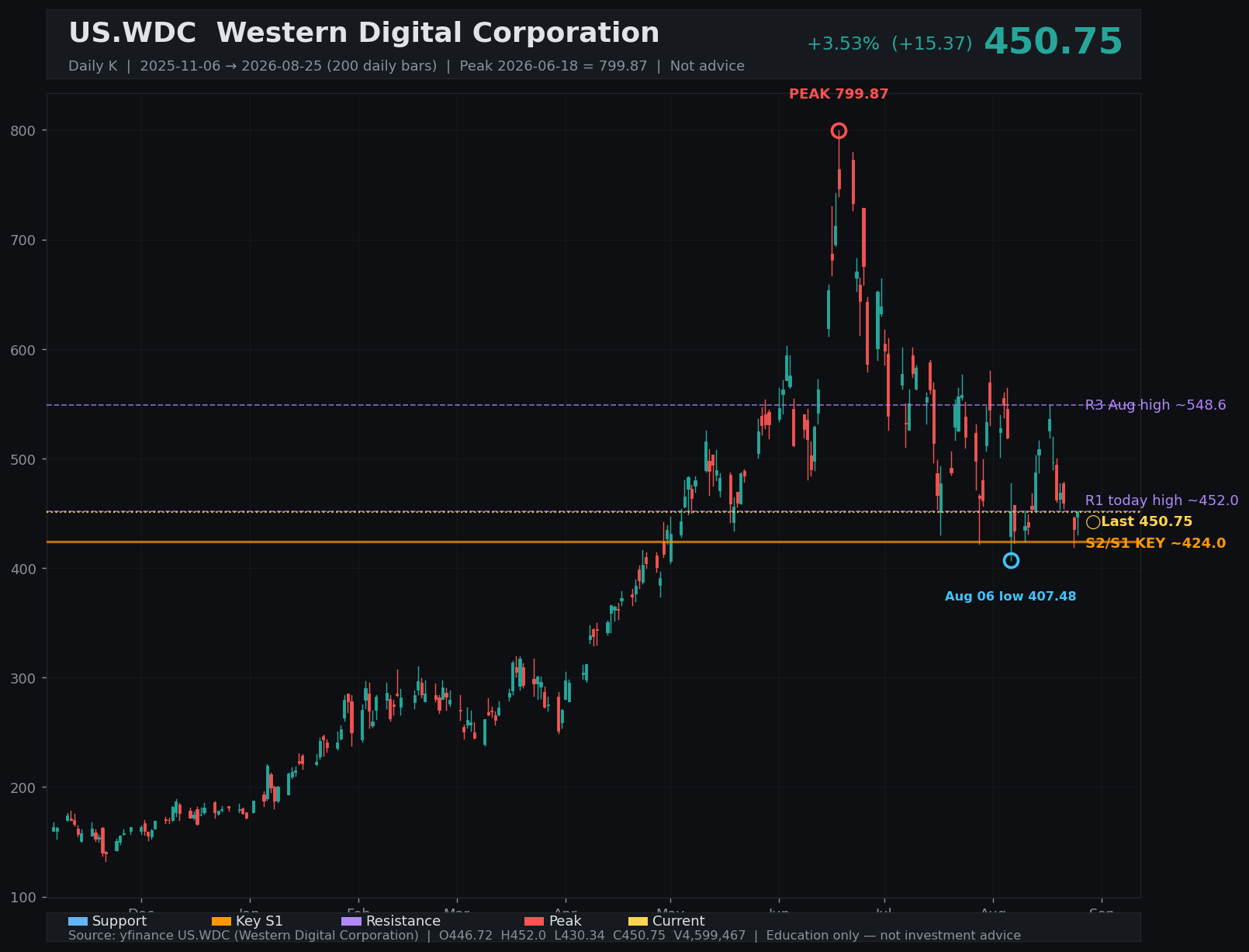Click the blue Aug 06 low circle marker
Image resolution: width=1249 pixels, height=952 pixels.
click(x=1011, y=560)
